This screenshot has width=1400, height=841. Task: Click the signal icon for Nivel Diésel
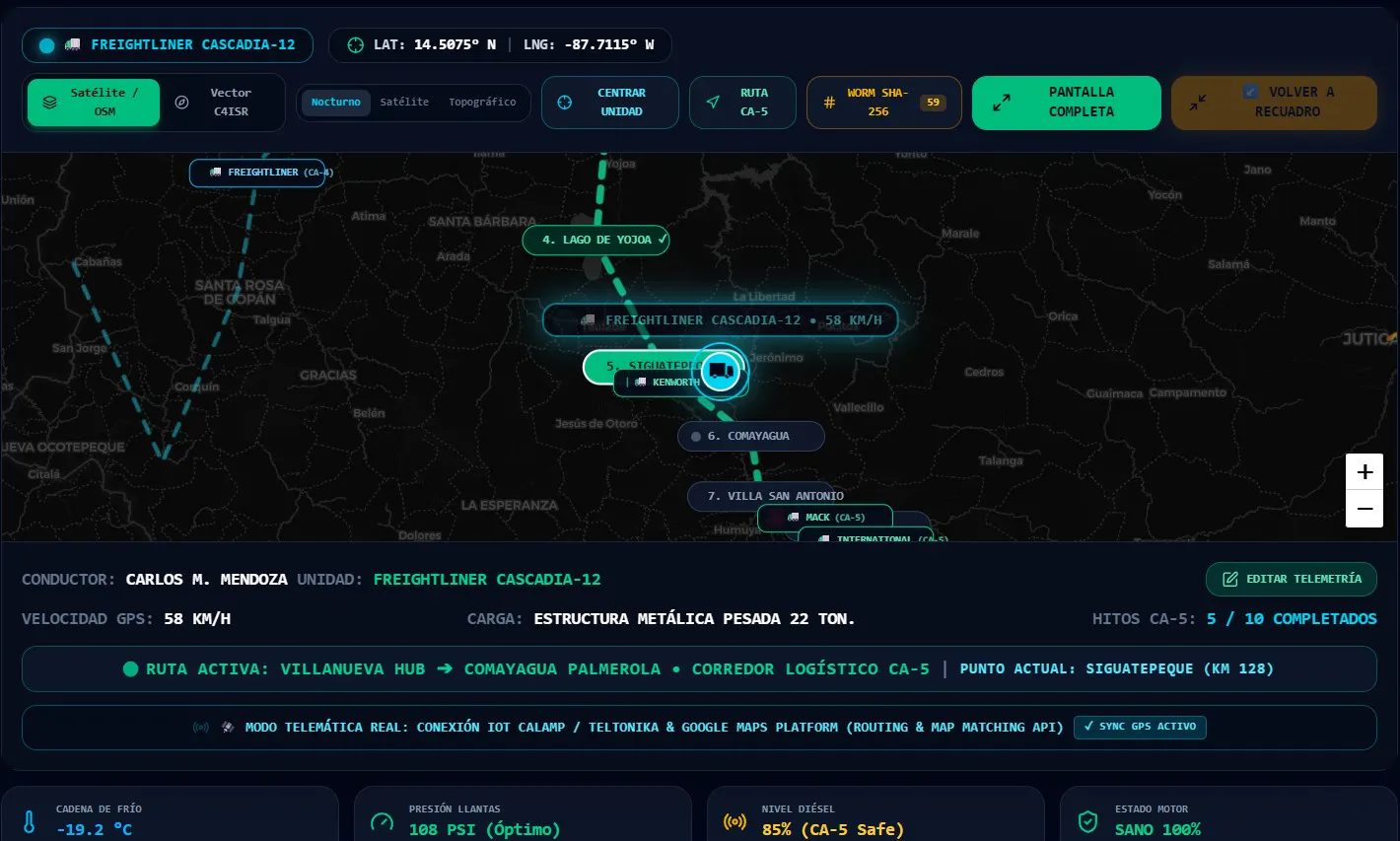[x=735, y=821]
